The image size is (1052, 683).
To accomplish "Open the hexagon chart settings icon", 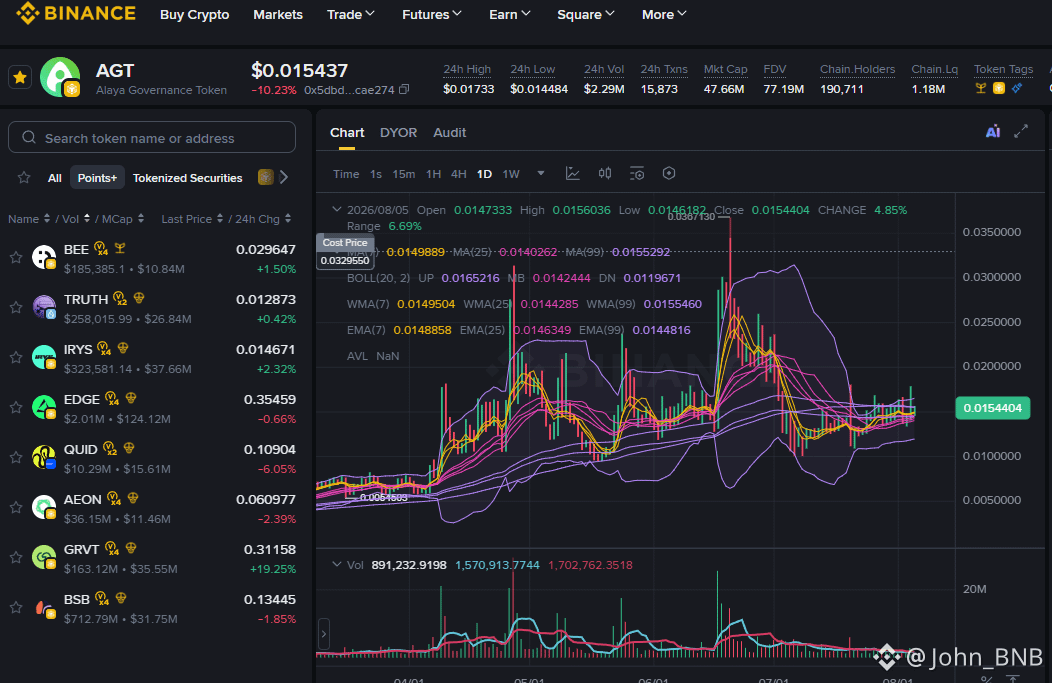I will coord(669,174).
